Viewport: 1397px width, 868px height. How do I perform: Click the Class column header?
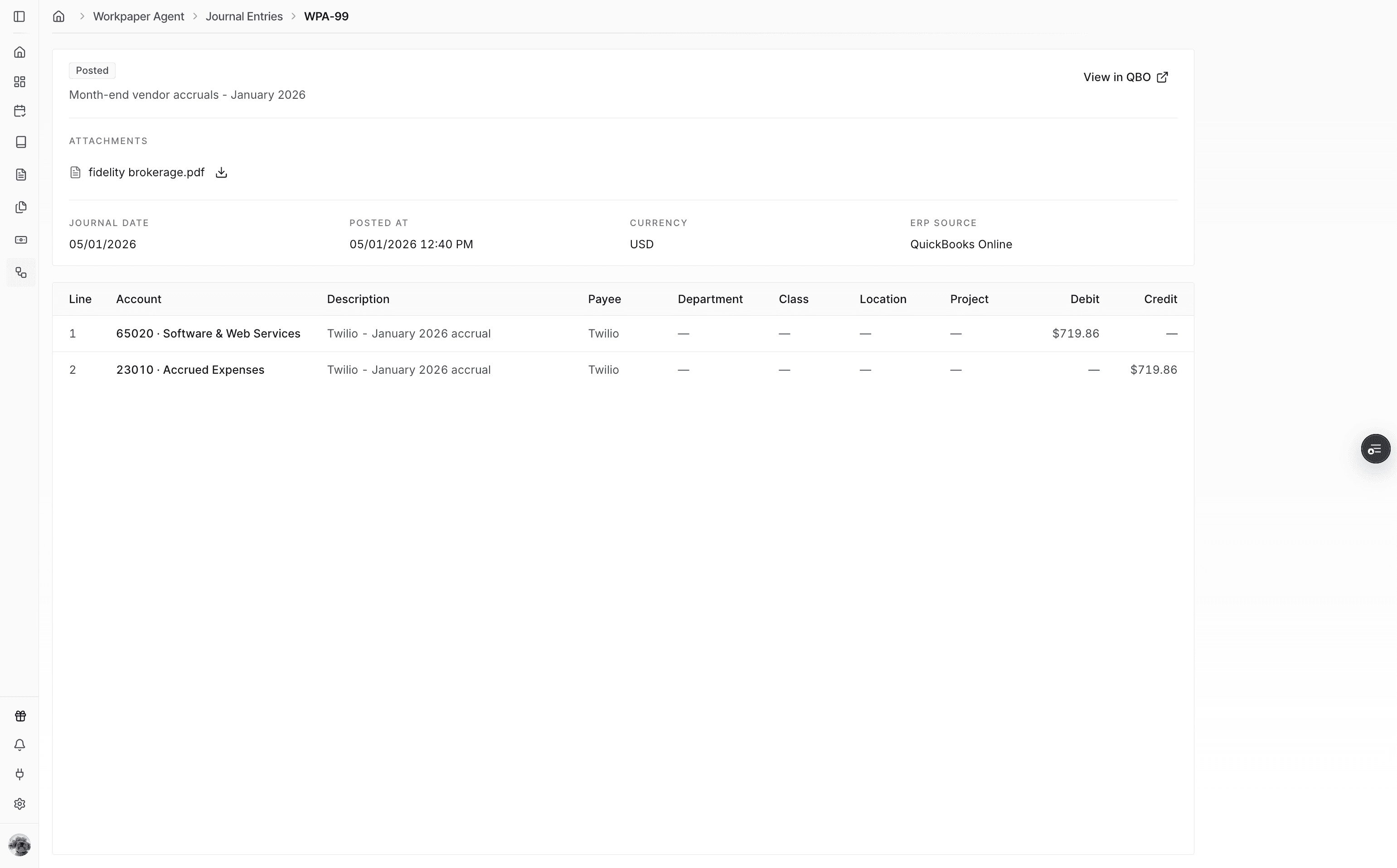[793, 299]
